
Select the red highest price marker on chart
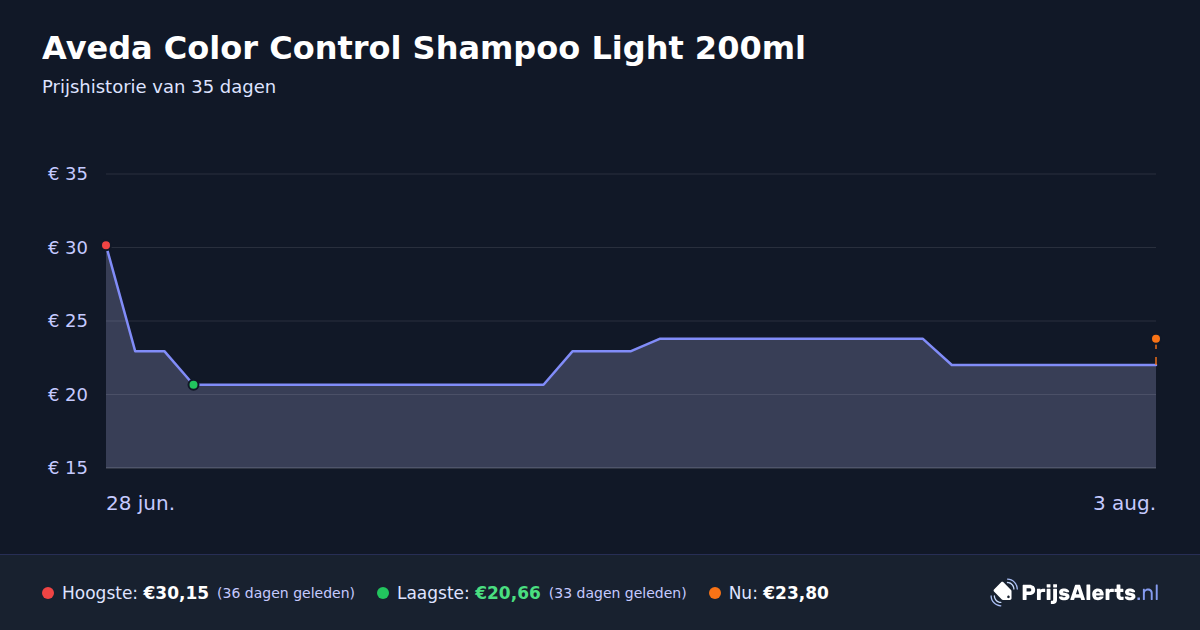tap(106, 245)
